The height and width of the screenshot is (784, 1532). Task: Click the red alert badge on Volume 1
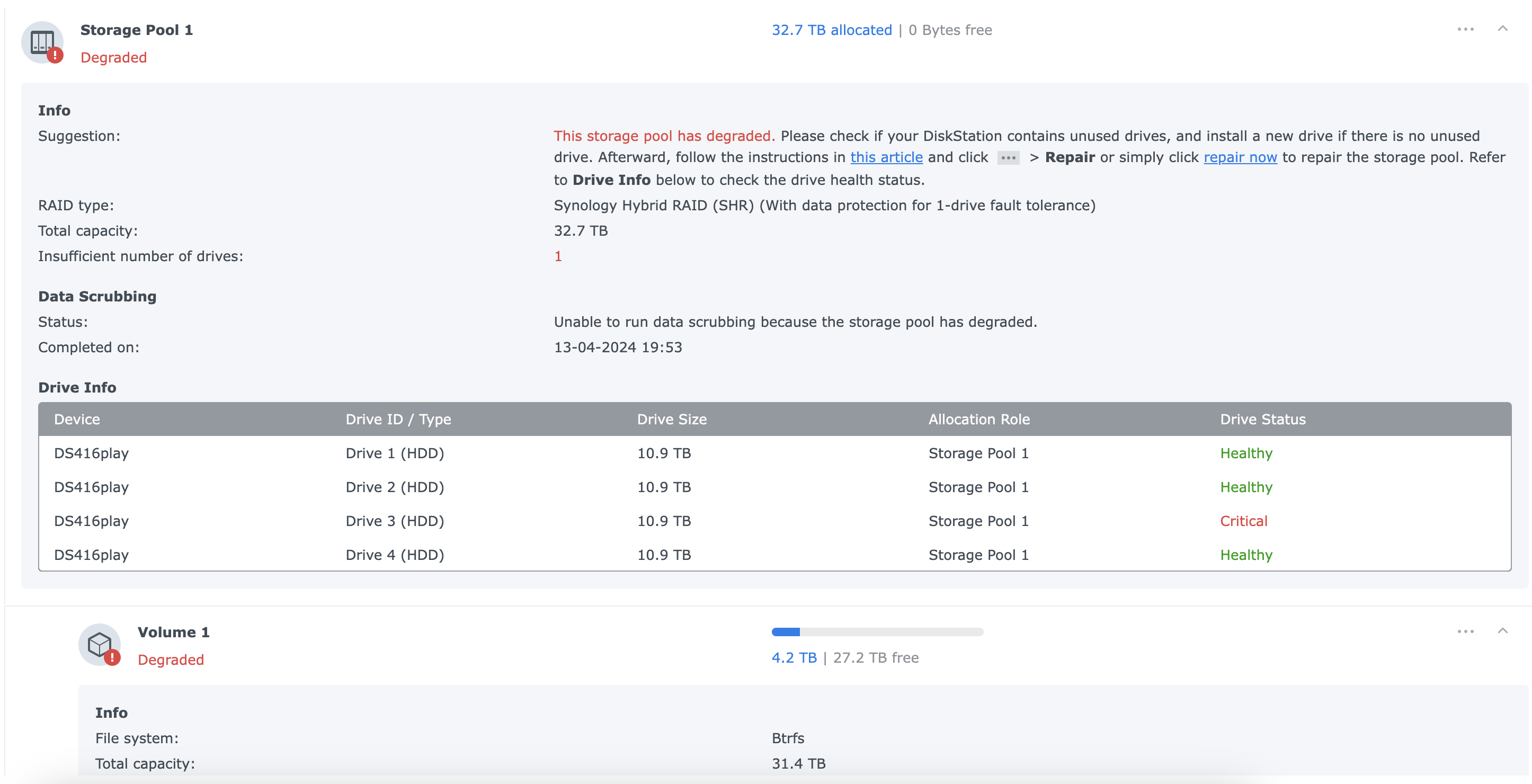click(x=112, y=658)
